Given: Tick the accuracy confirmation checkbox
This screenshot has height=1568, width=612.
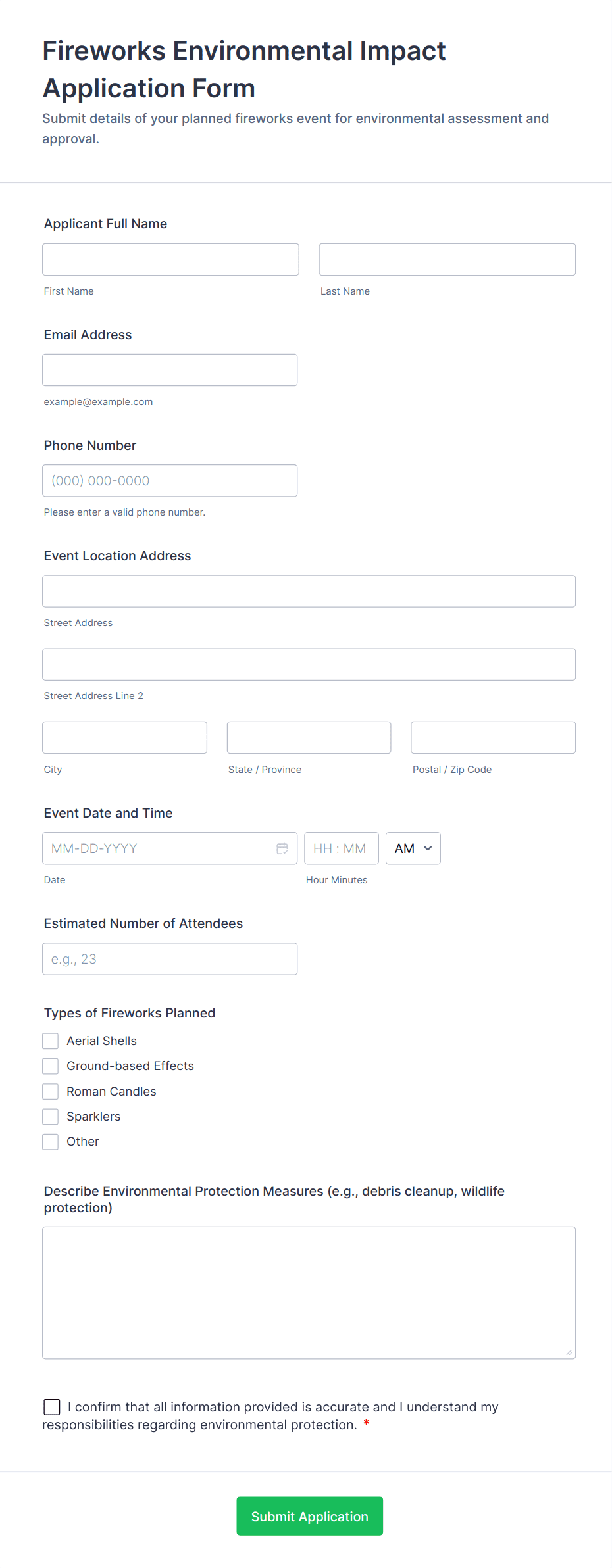Looking at the screenshot, I should coord(52,1407).
